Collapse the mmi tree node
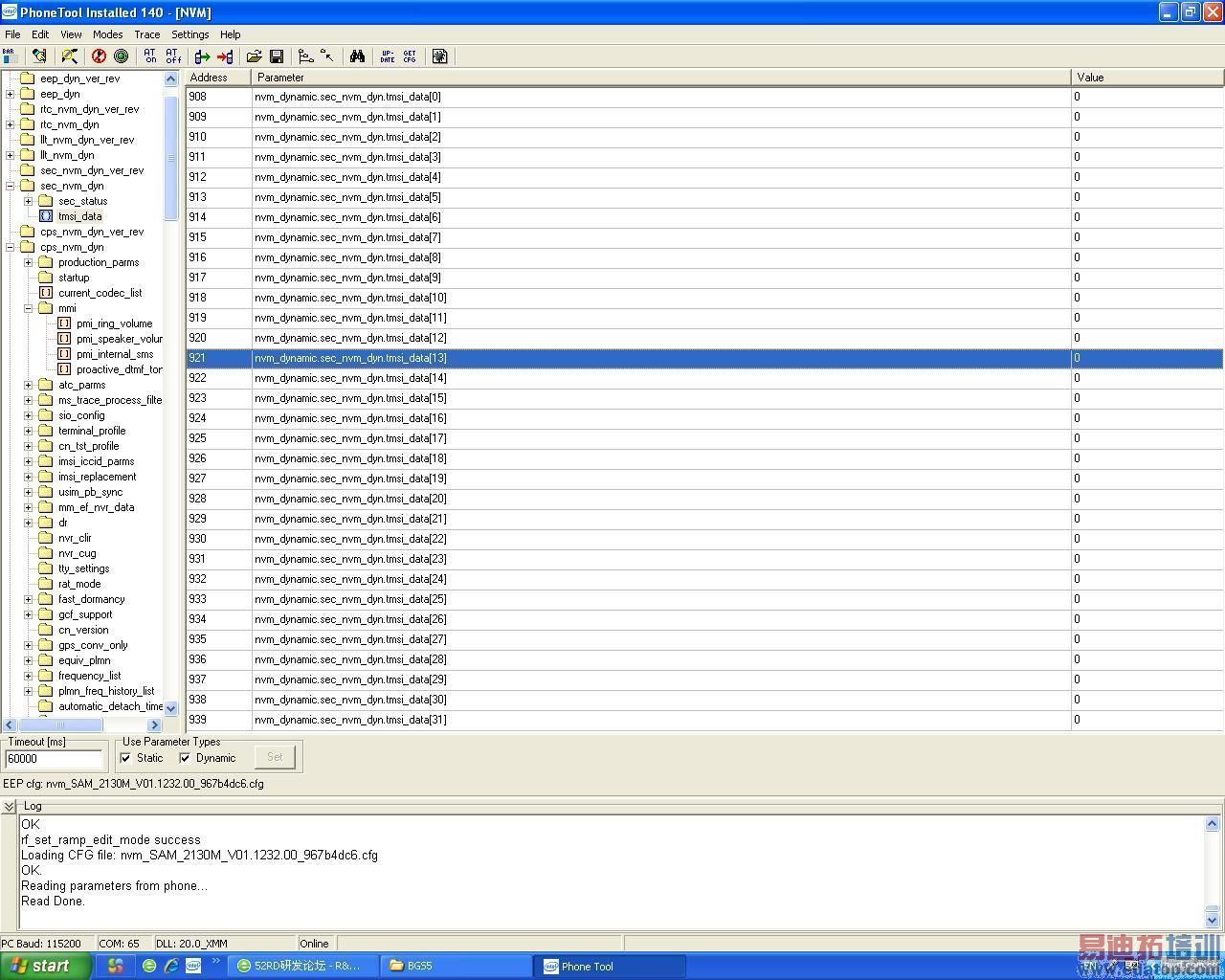Image resolution: width=1225 pixels, height=980 pixels. tap(28, 308)
